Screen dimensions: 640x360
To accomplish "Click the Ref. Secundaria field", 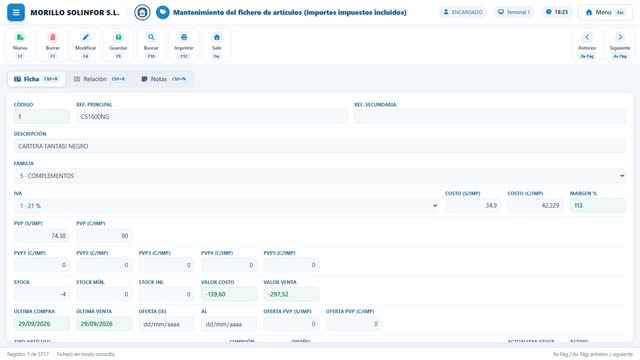I will [490, 116].
